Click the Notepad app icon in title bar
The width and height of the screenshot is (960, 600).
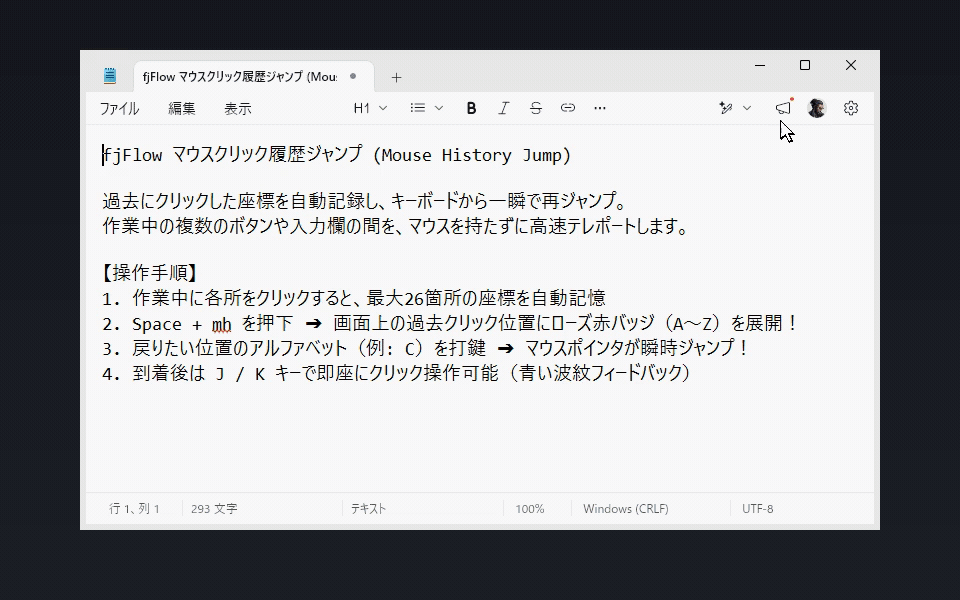click(110, 76)
